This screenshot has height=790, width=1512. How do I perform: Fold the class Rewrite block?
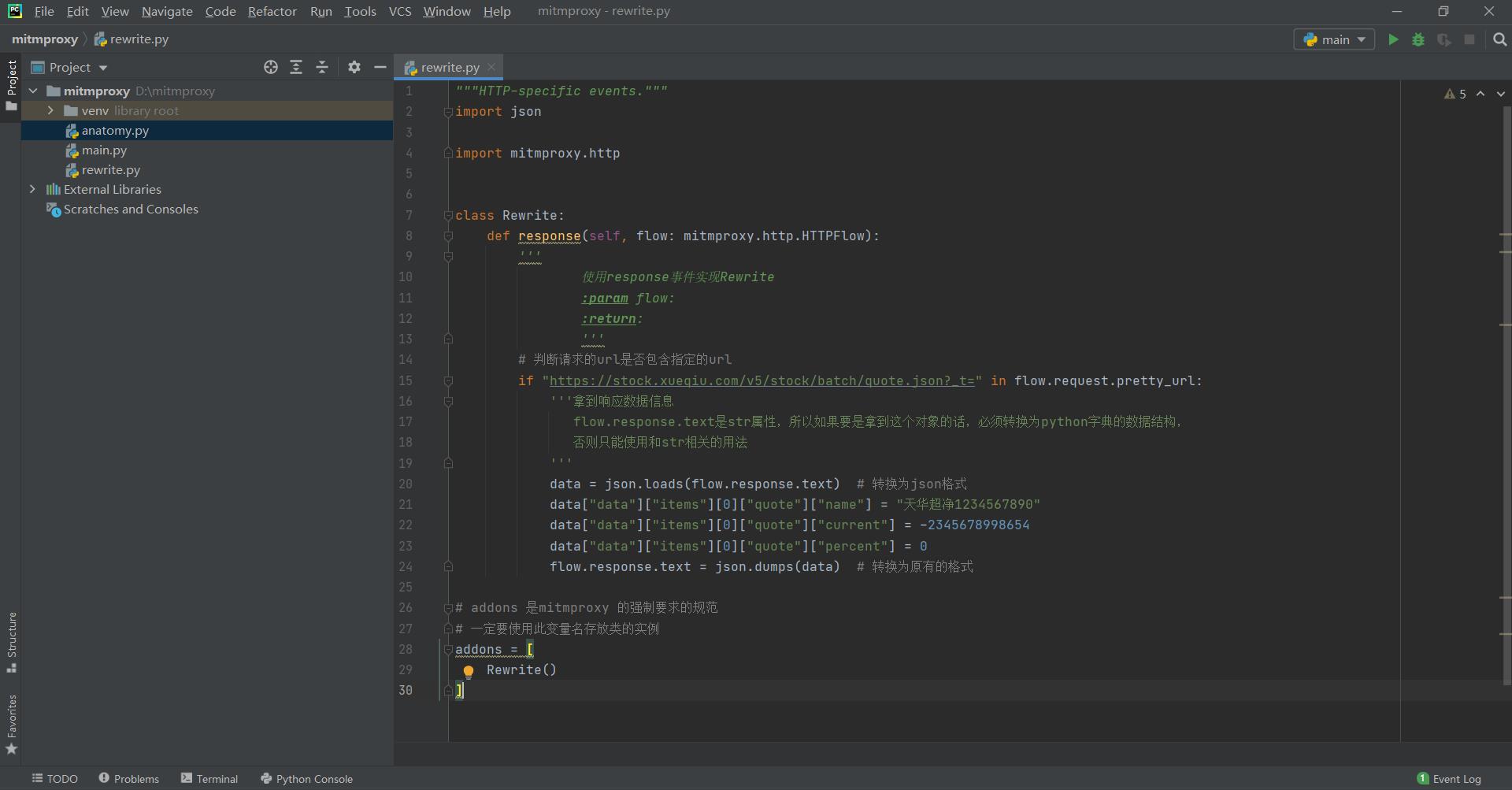click(x=448, y=216)
